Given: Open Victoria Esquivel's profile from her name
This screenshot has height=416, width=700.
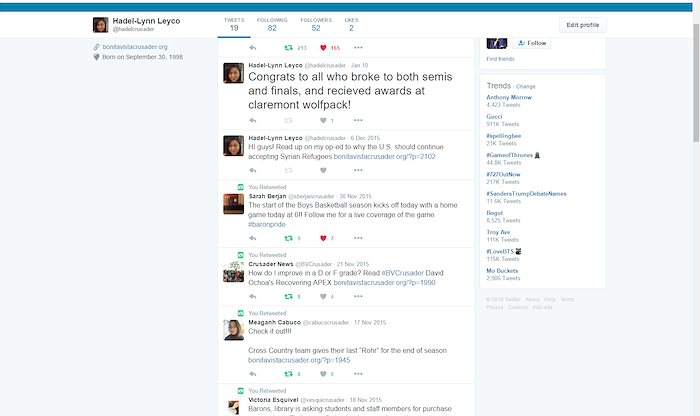Looking at the screenshot, I should 273,400.
